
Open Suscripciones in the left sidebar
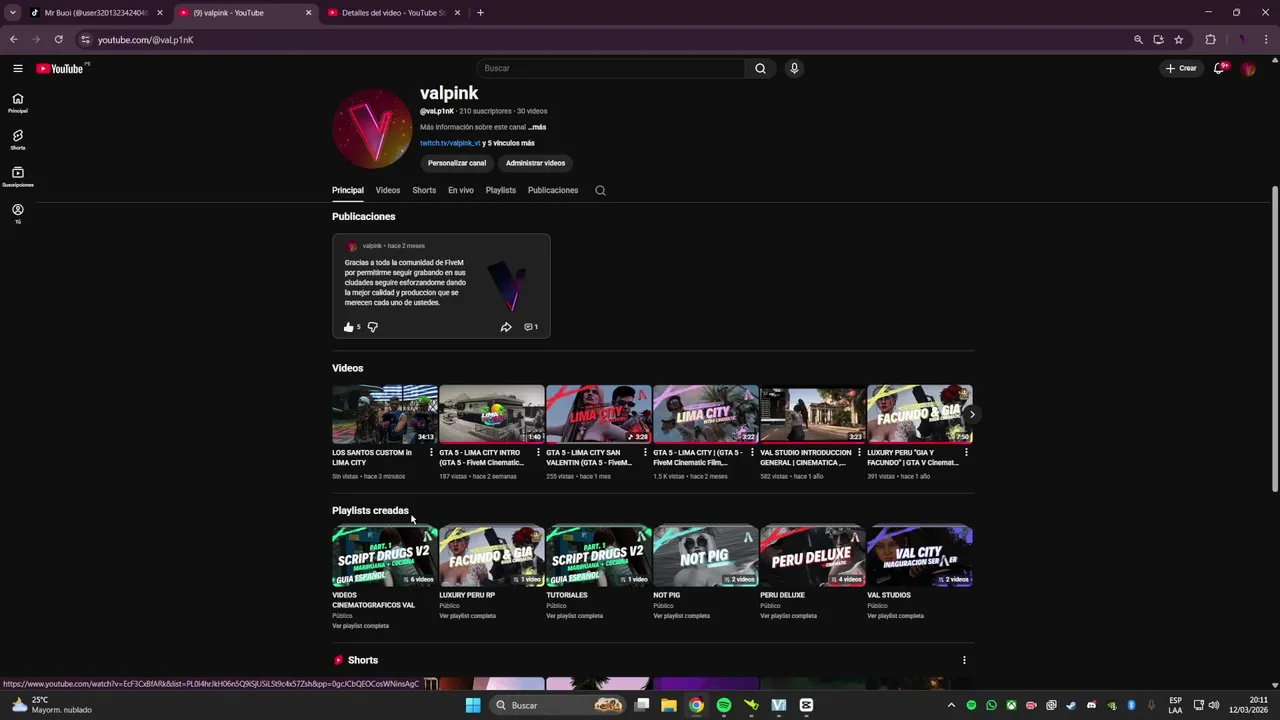pos(18,177)
